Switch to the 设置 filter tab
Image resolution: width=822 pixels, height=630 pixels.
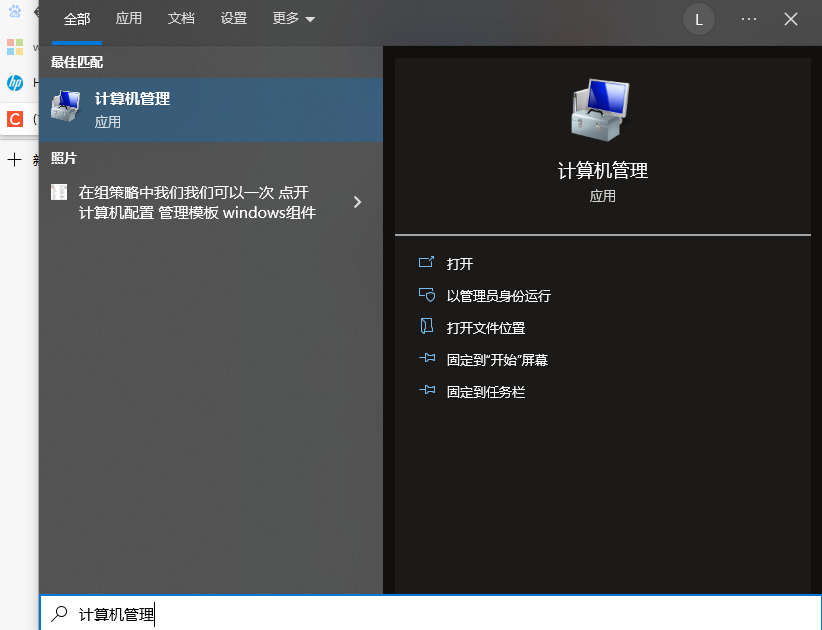[233, 18]
